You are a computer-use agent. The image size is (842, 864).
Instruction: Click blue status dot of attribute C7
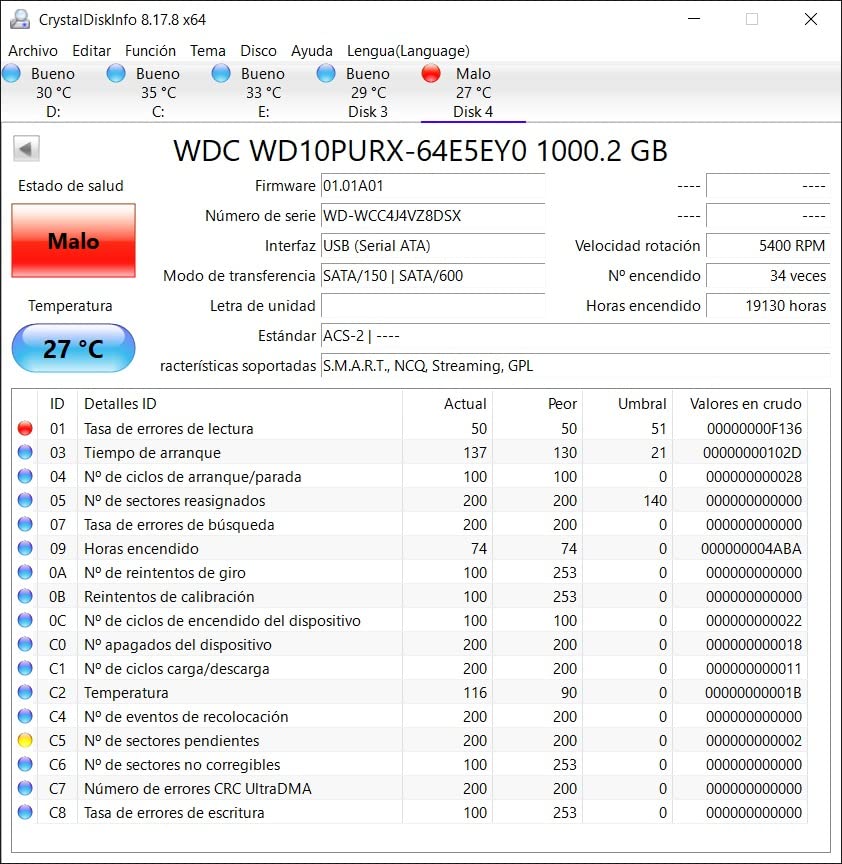point(25,789)
